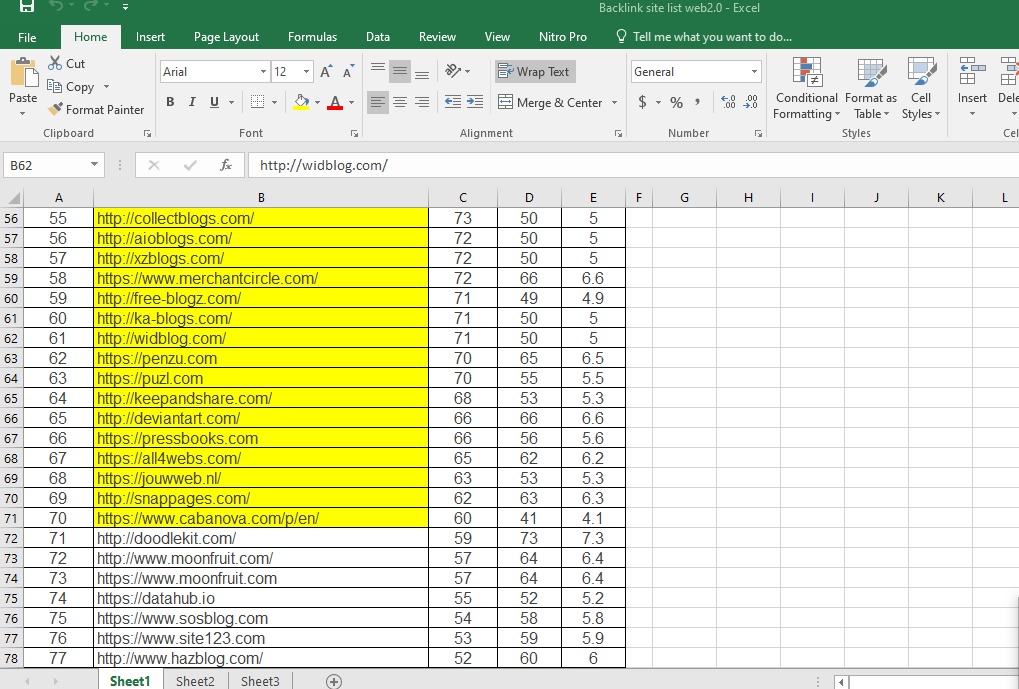Viewport: 1019px width, 689px height.
Task: Switch to the Sheet2 tab
Action: click(195, 681)
